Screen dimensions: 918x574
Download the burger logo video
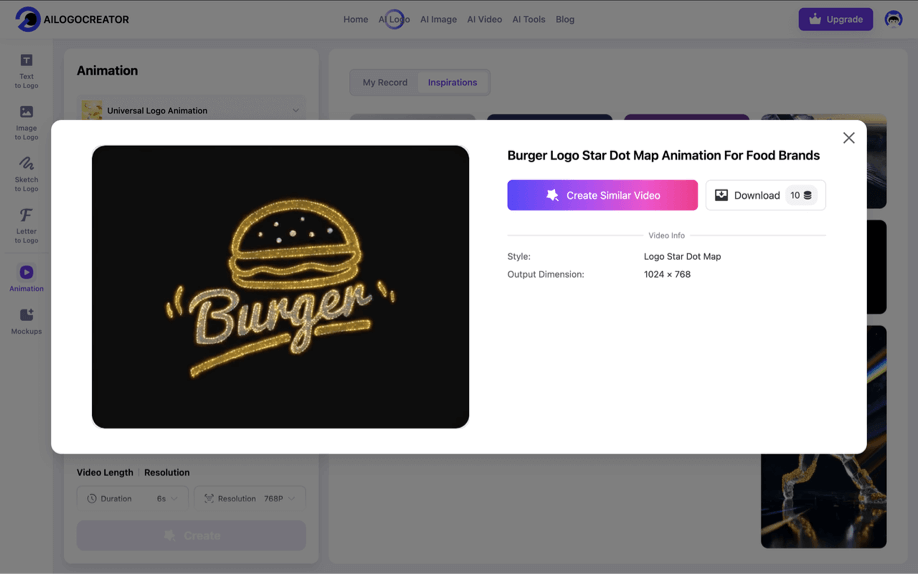point(765,195)
